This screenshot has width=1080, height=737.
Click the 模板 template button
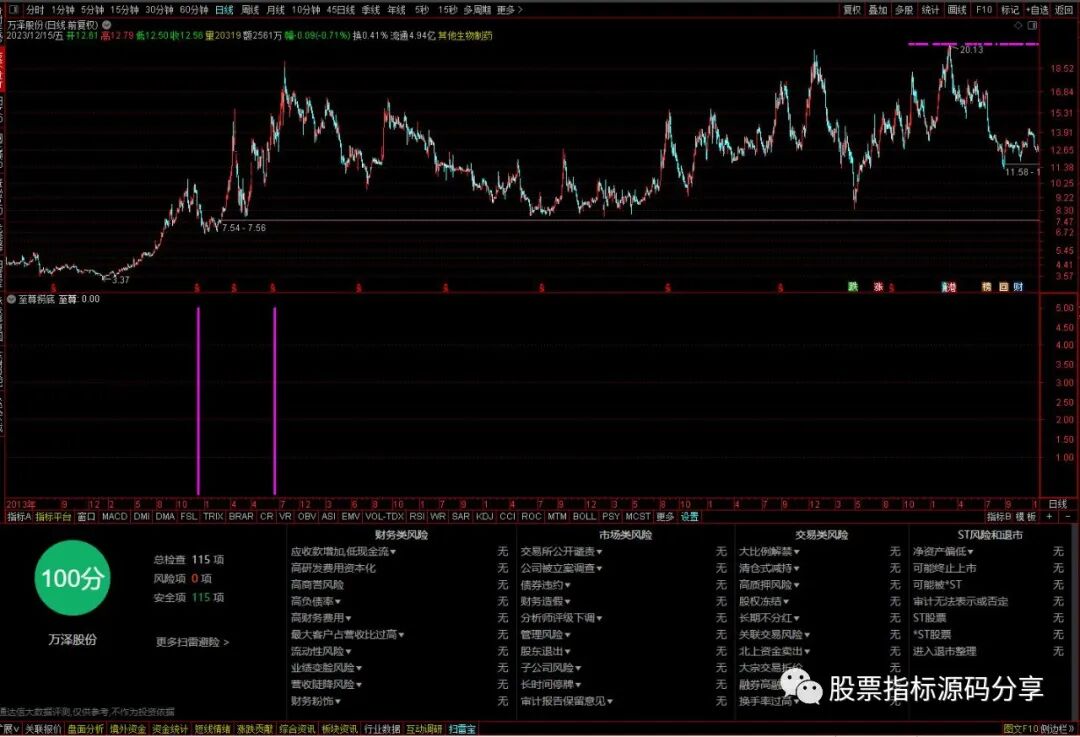[1026, 516]
